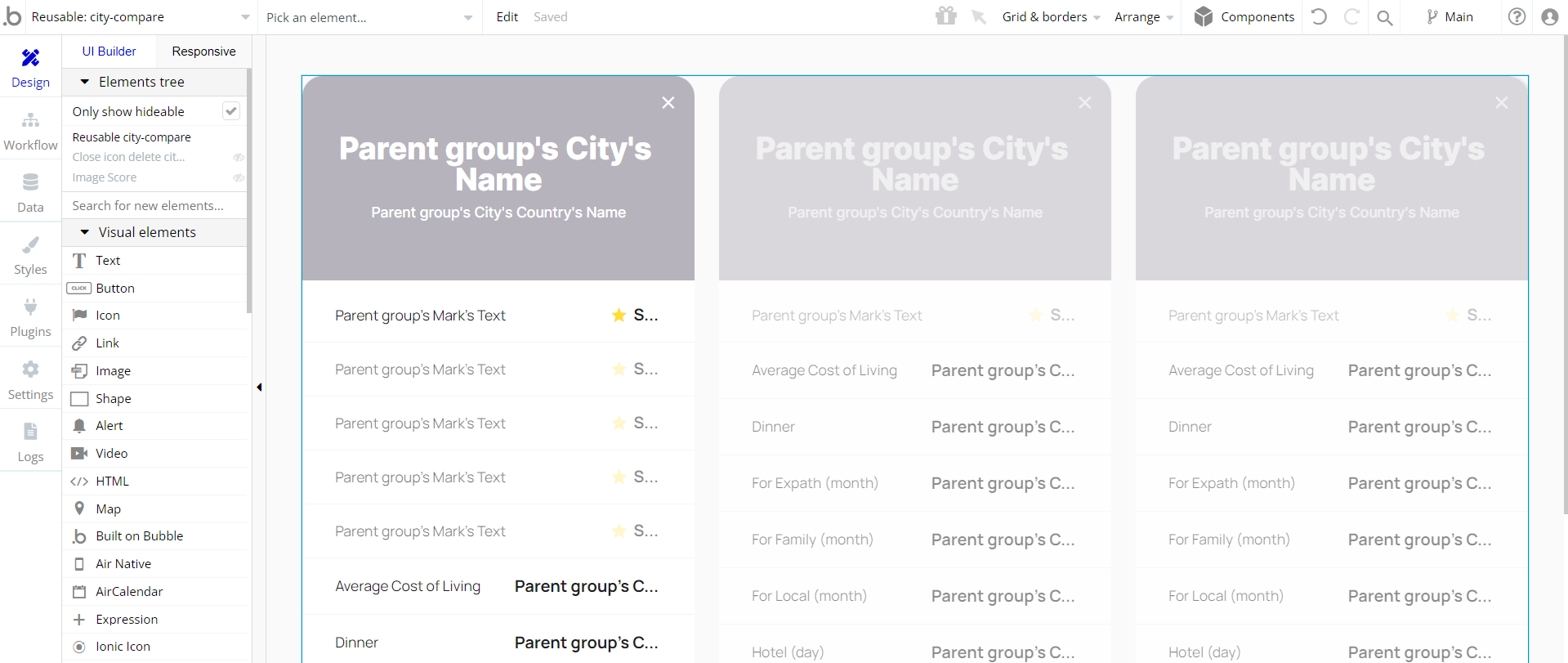The width and height of the screenshot is (1568, 663).
Task: Toggle visibility of Image Score element
Action: 239,177
